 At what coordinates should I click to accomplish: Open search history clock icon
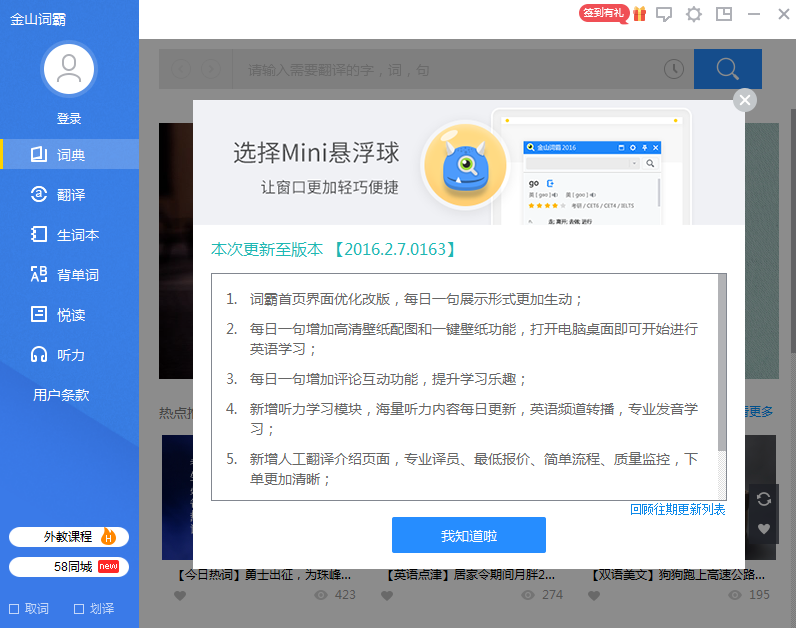coord(674,69)
